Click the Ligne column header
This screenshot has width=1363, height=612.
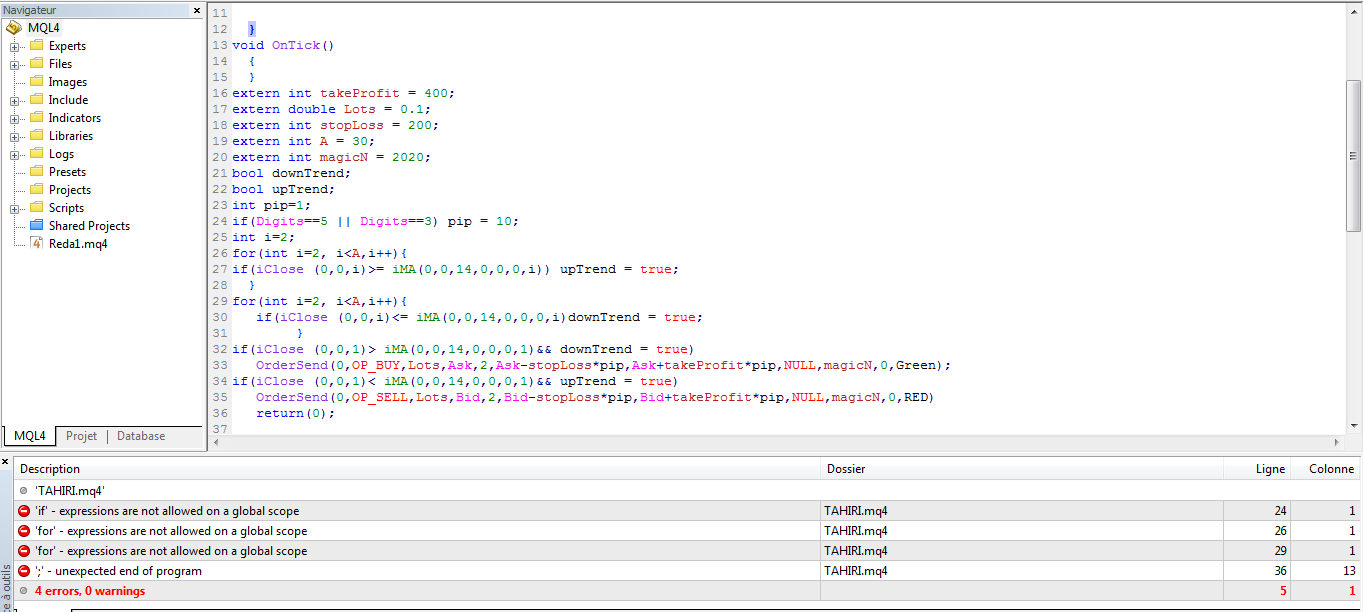(1270, 469)
